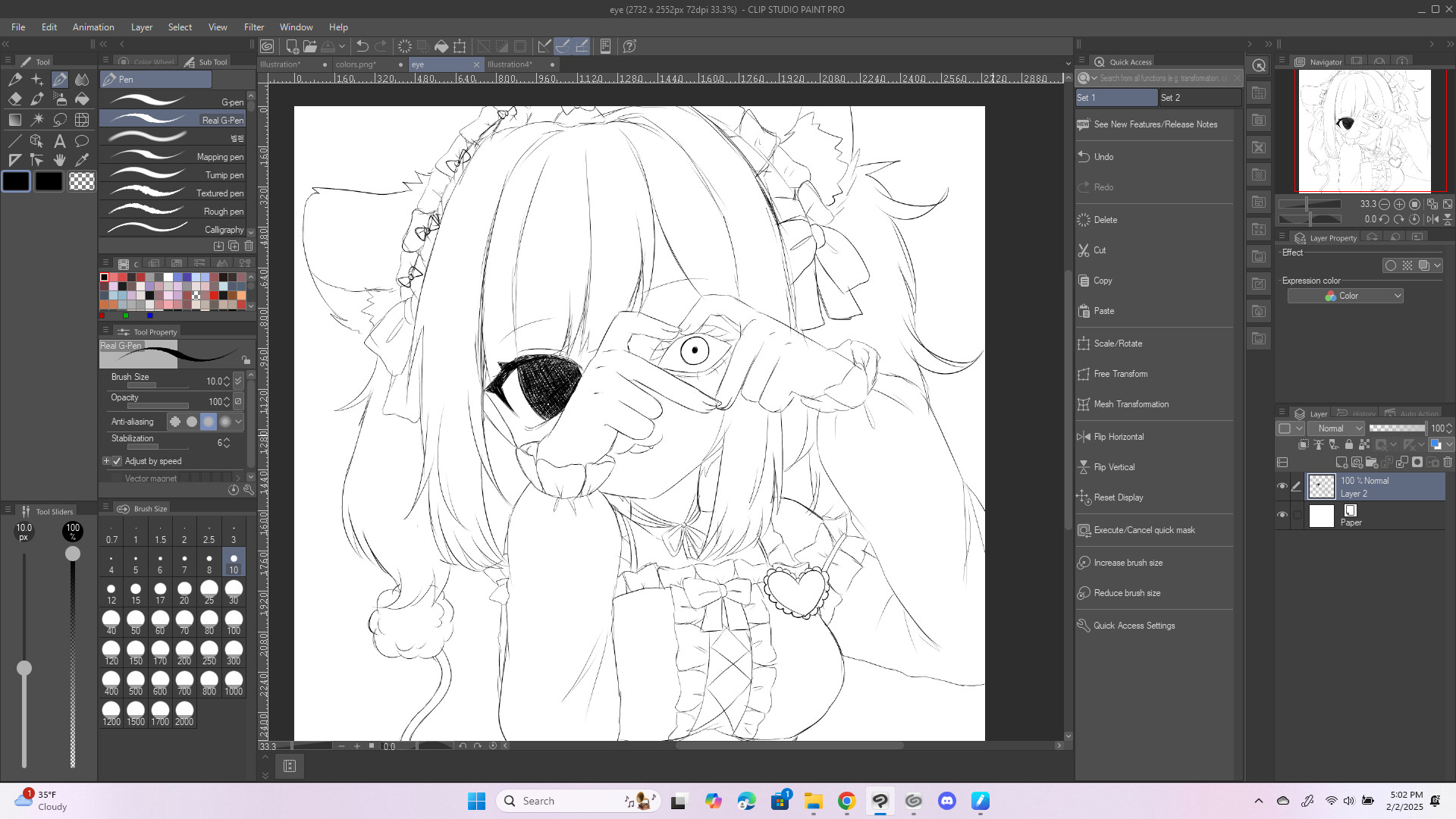This screenshot has height=819, width=1456.
Task: Click Reset Display in Quick Access
Action: click(x=1153, y=497)
